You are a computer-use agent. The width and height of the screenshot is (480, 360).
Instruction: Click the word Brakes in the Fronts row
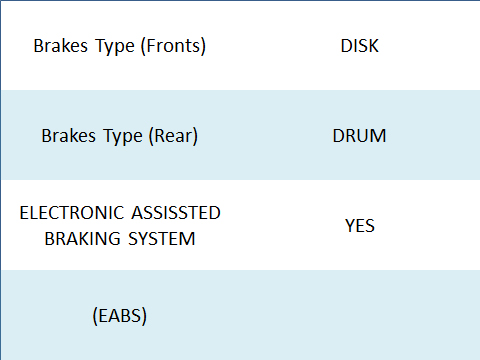(x=61, y=46)
